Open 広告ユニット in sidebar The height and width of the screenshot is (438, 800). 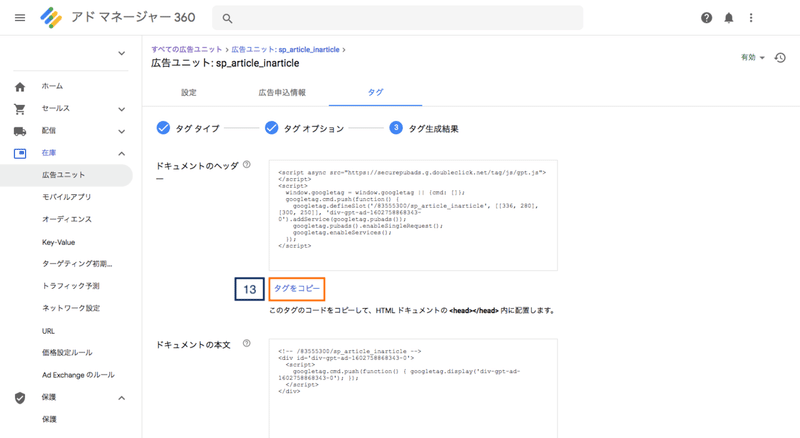point(63,175)
